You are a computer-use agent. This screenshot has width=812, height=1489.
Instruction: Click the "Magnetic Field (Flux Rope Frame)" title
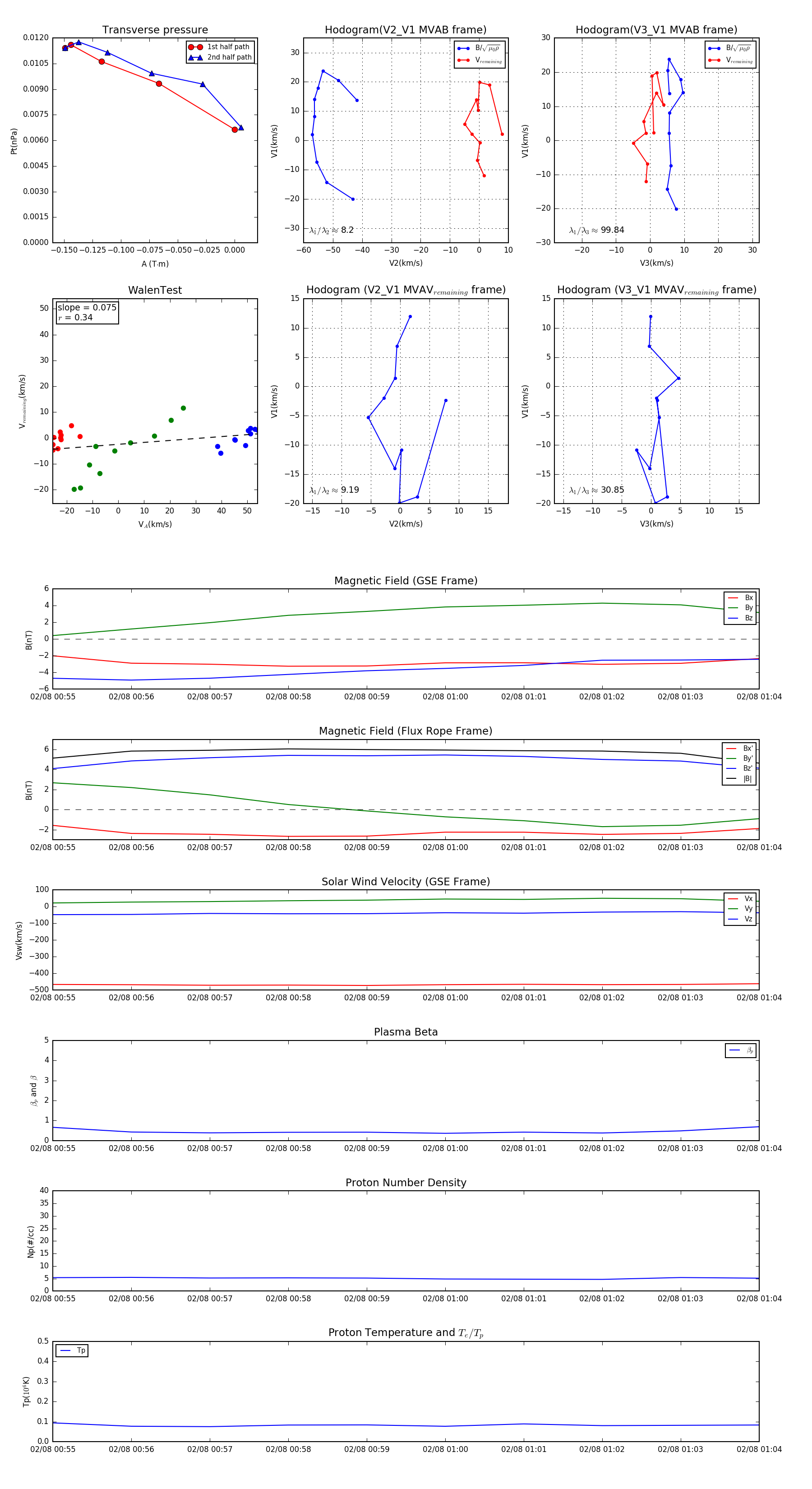click(x=406, y=731)
